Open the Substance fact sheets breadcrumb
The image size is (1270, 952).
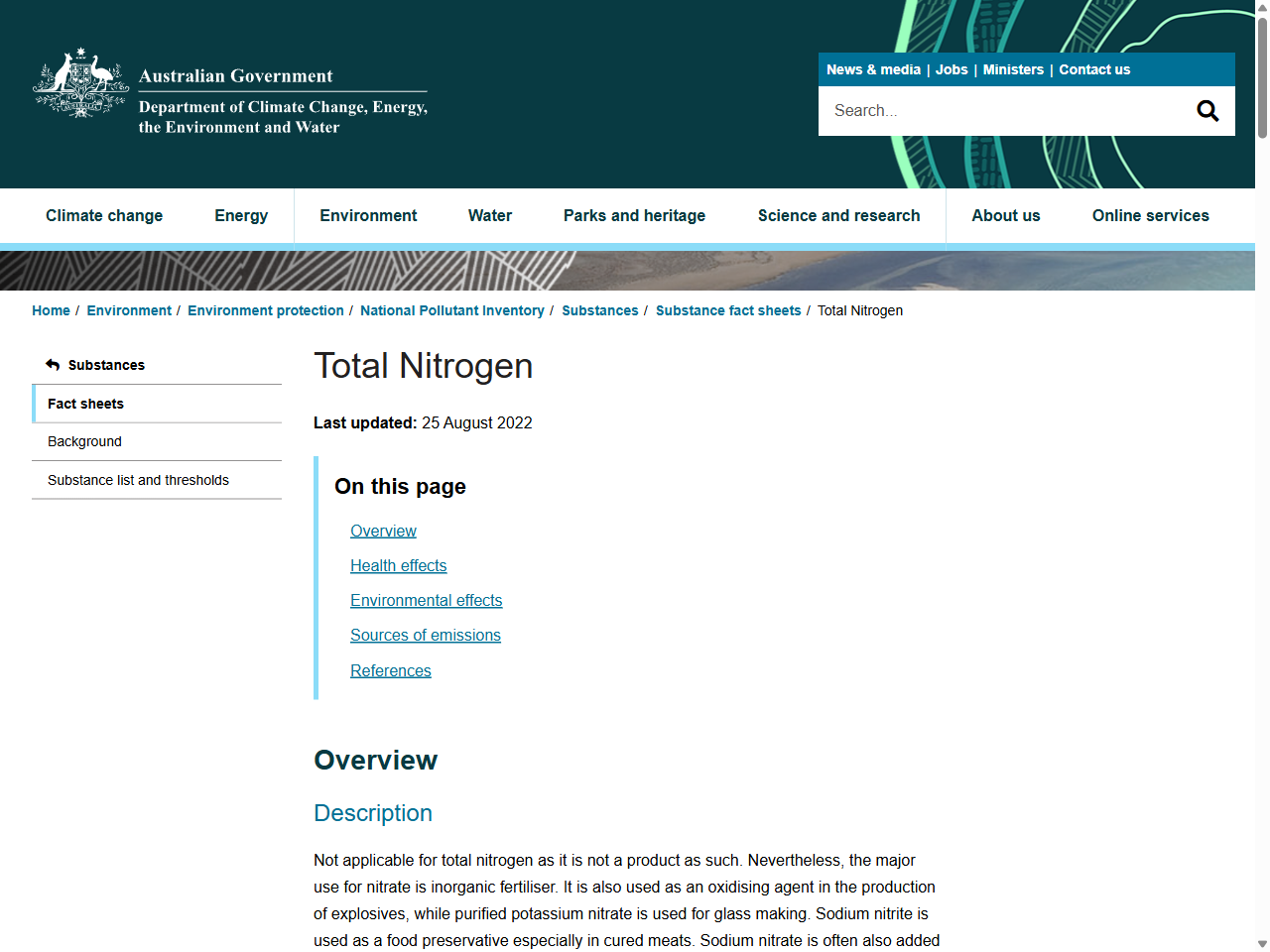pyautogui.click(x=728, y=310)
